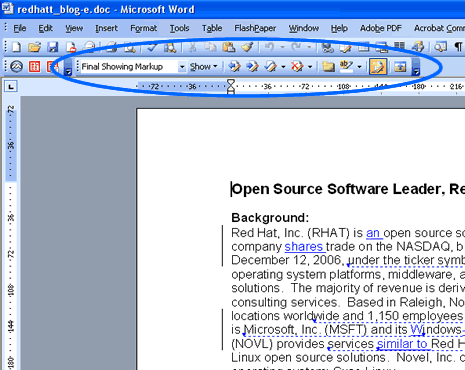Copy the selection with the Copy icon
Viewport: 465px width, 370px height.
tap(210, 47)
